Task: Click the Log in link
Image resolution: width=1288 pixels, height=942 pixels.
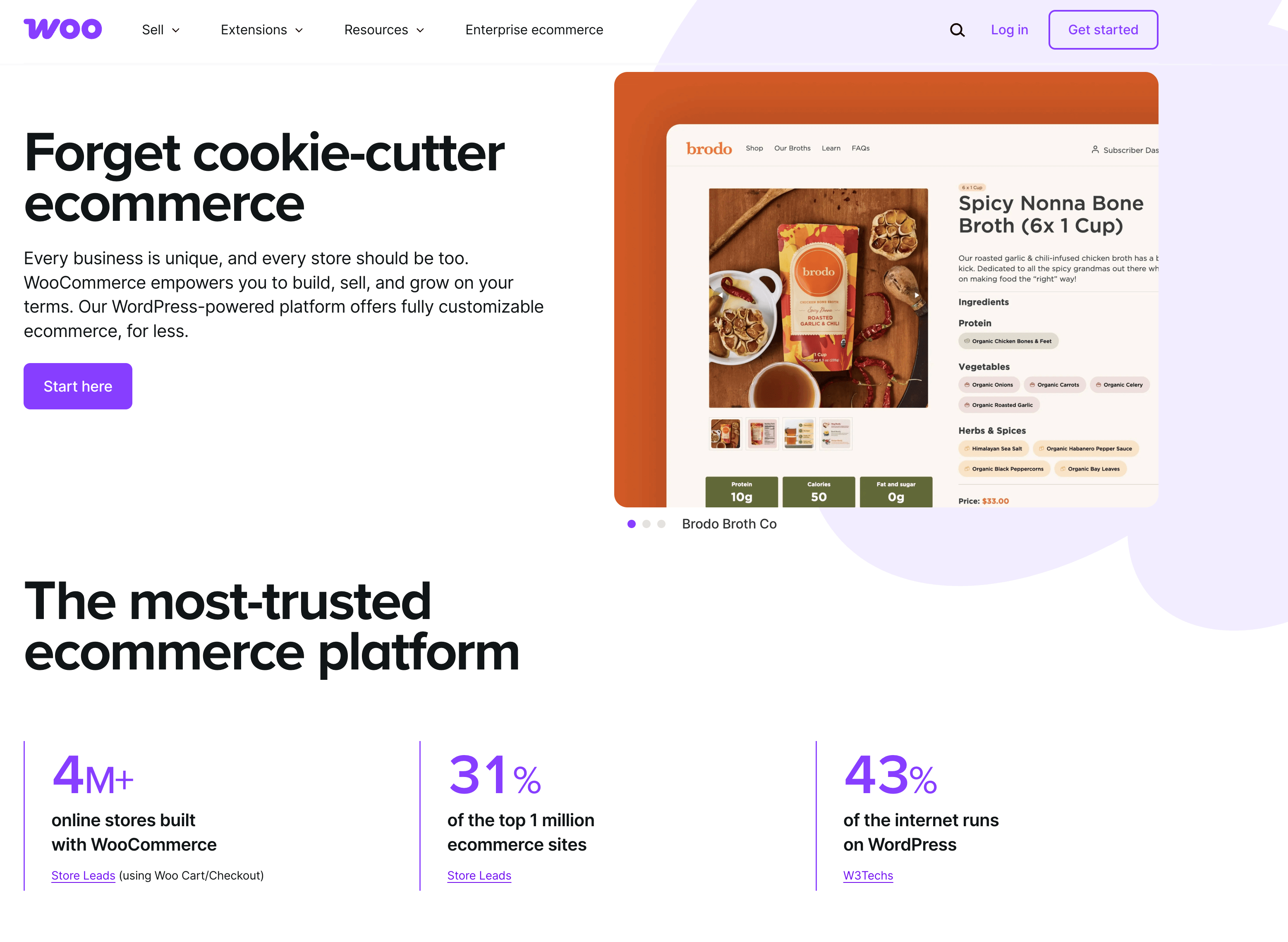Action: click(x=1009, y=30)
